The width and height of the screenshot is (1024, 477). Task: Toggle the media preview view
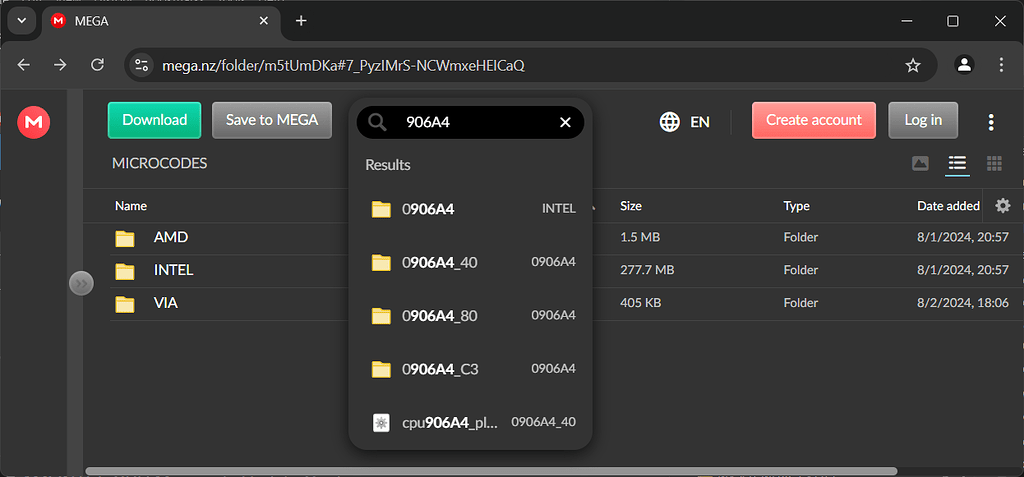920,163
